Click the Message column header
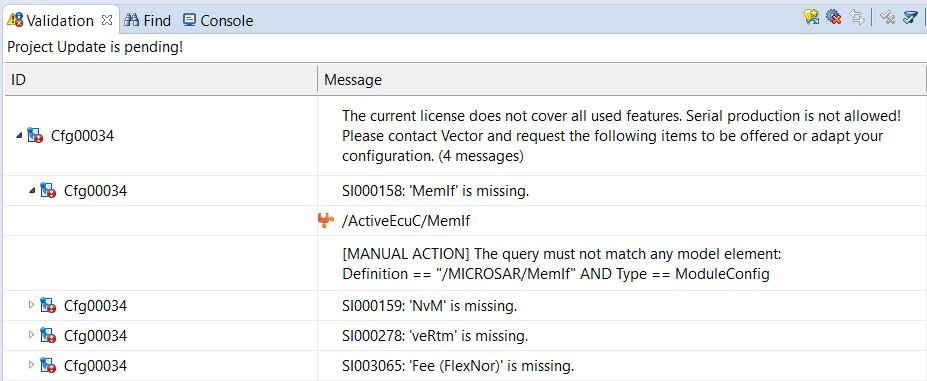Viewport: 927px width, 381px height. [622, 80]
